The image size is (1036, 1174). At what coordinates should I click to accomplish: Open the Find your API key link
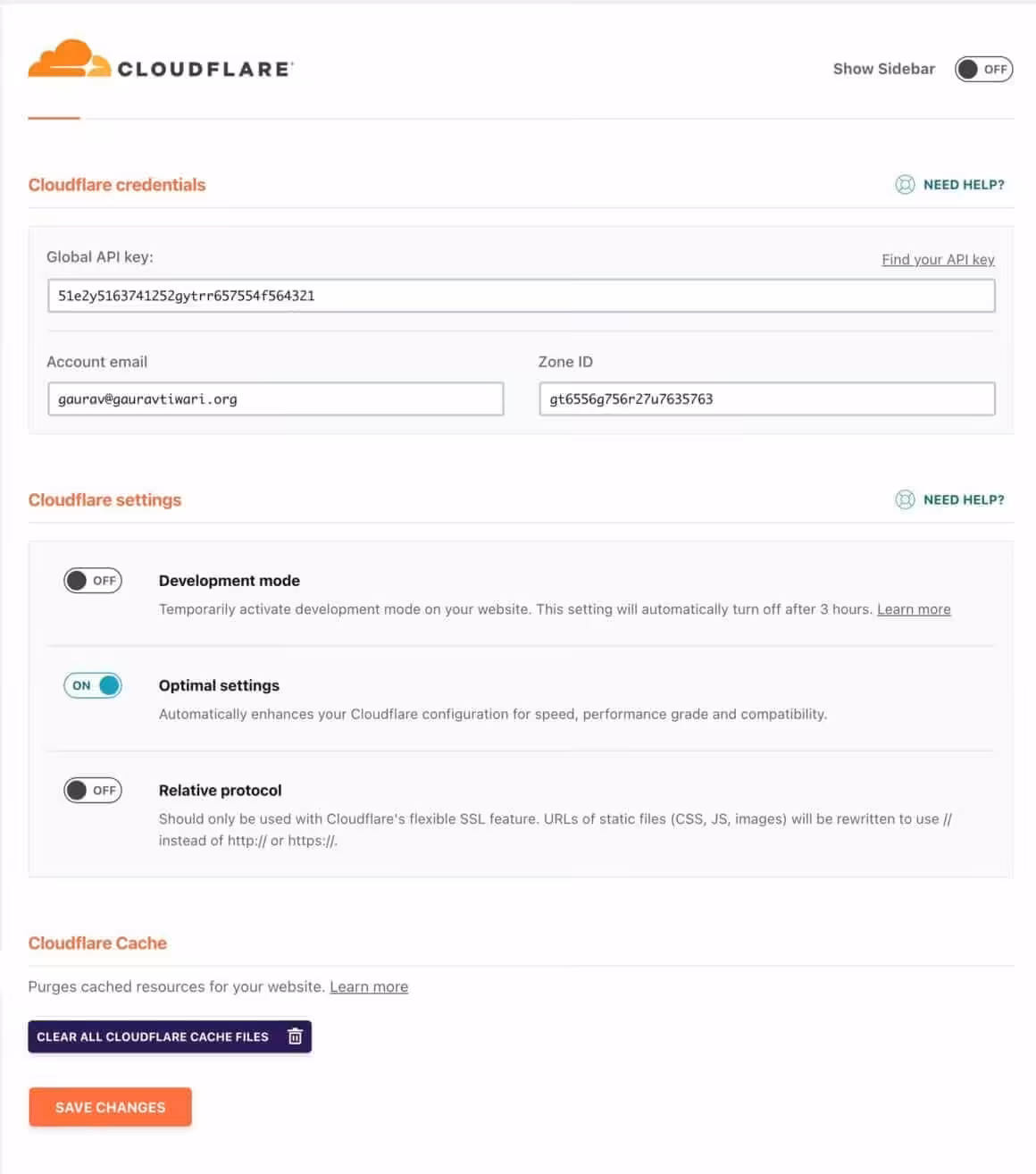tap(938, 259)
